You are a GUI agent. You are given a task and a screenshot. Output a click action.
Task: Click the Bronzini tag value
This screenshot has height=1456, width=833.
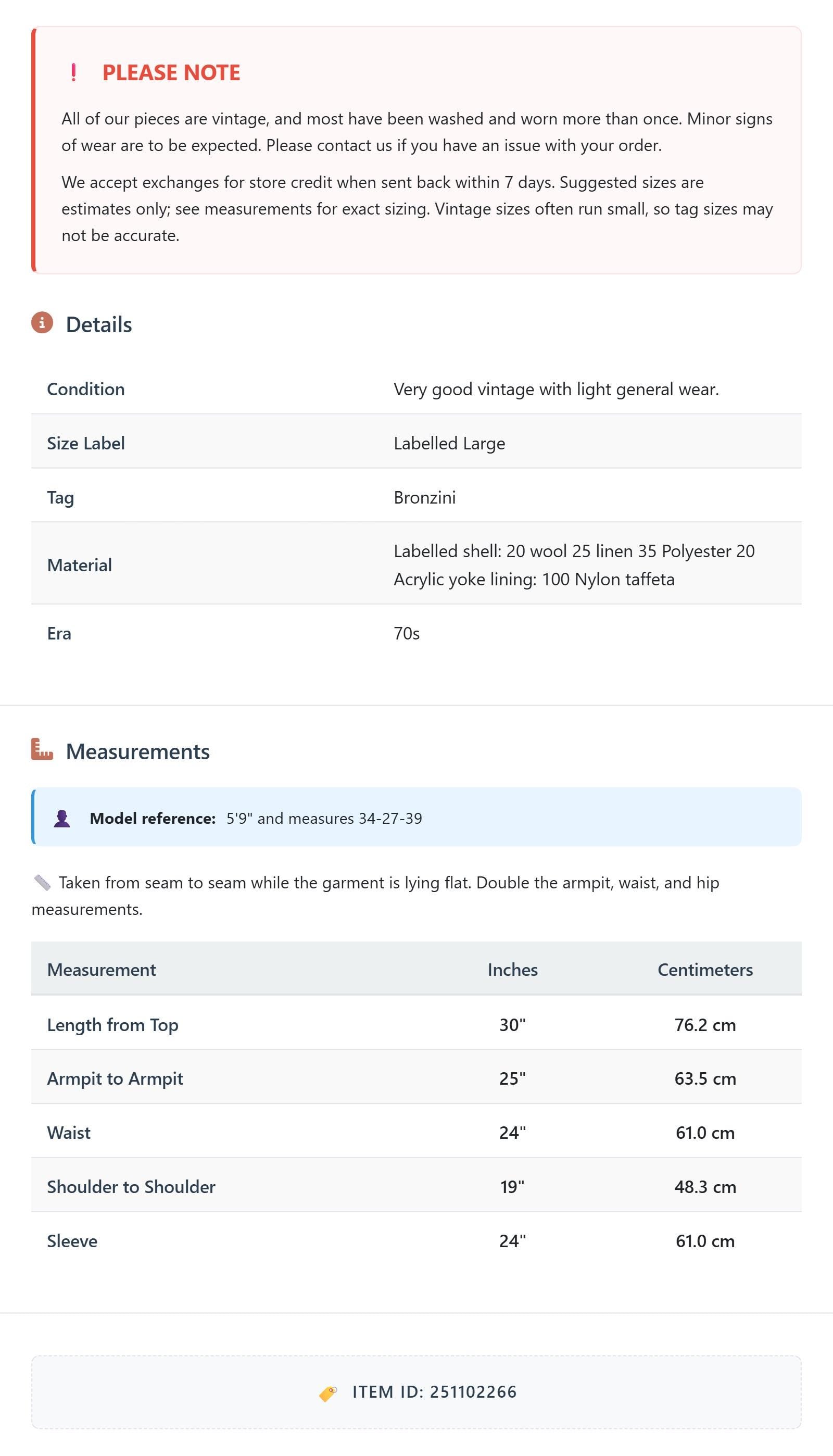point(424,498)
